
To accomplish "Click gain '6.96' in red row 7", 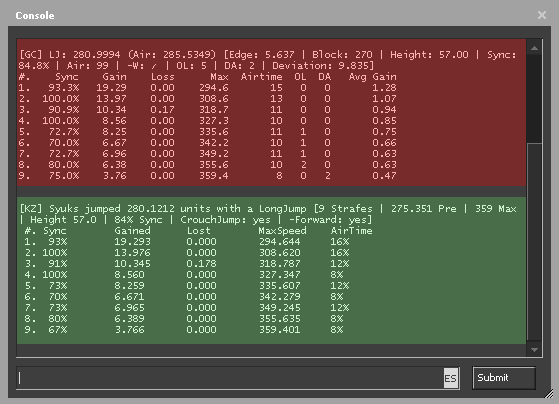I will coord(114,154).
